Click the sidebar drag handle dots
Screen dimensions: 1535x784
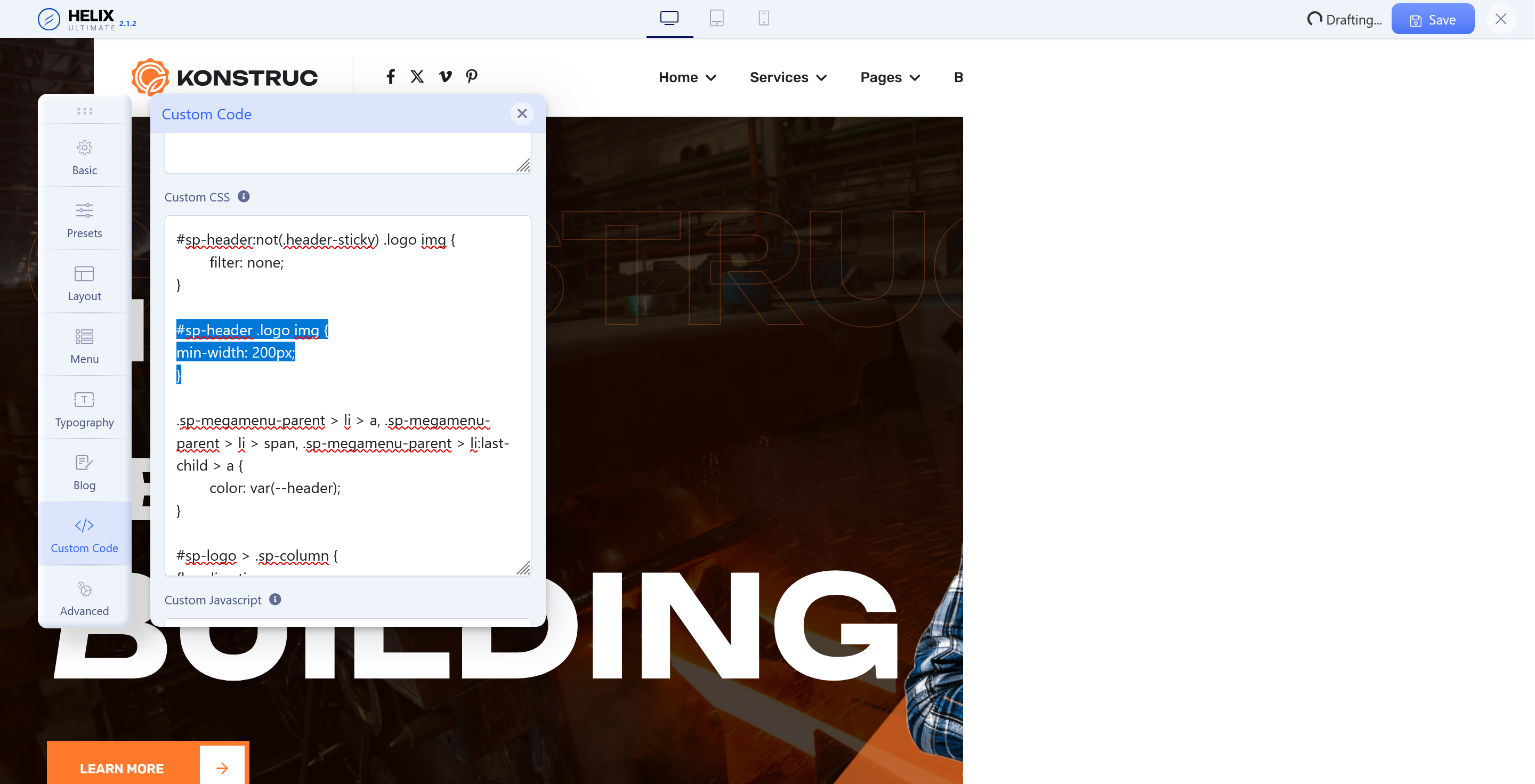(84, 111)
